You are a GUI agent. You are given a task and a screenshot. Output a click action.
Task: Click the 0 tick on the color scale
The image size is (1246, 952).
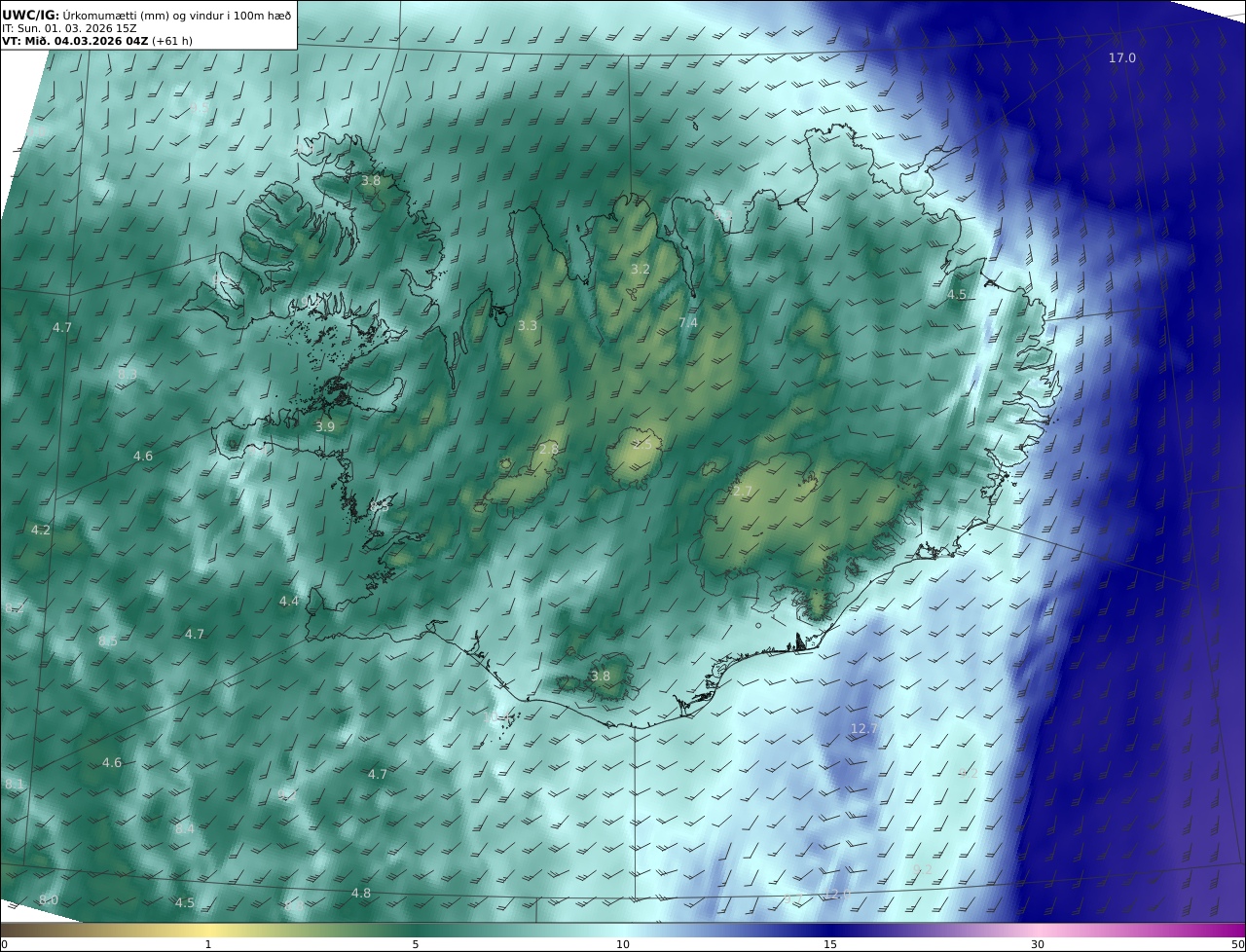coord(4,944)
